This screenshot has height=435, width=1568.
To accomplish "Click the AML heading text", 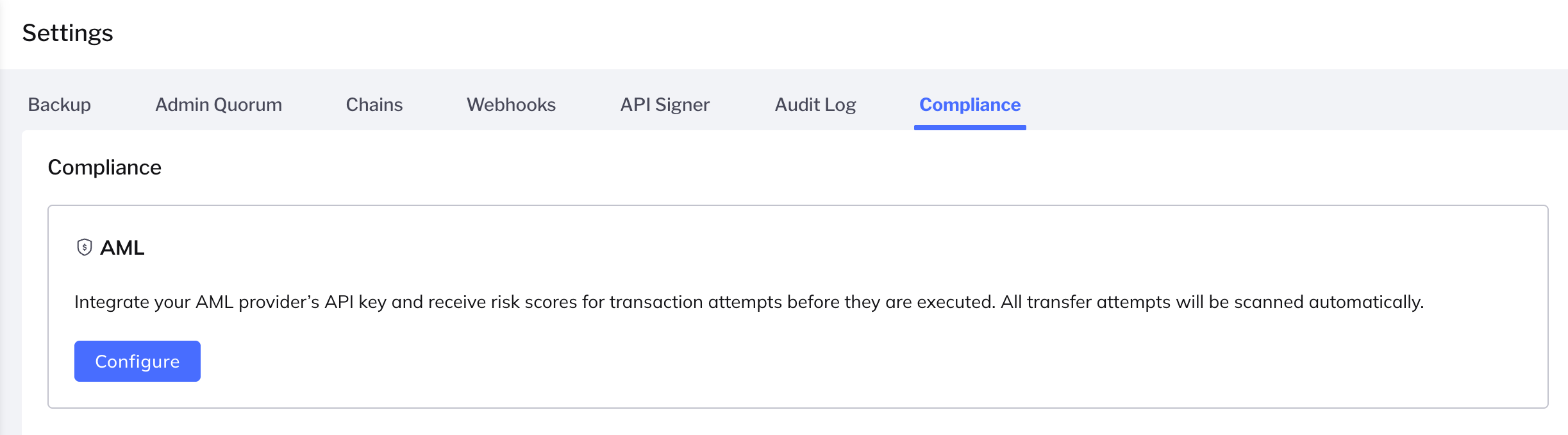I will click(122, 248).
